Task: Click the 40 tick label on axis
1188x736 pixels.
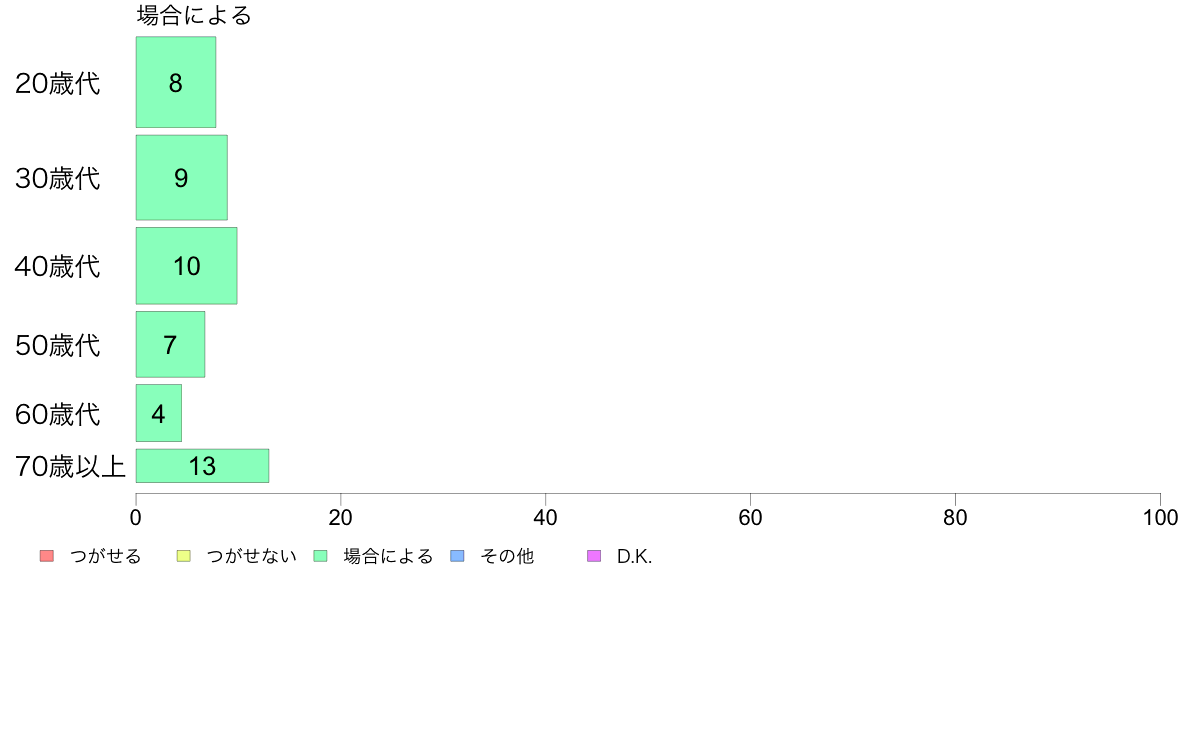Action: [546, 518]
